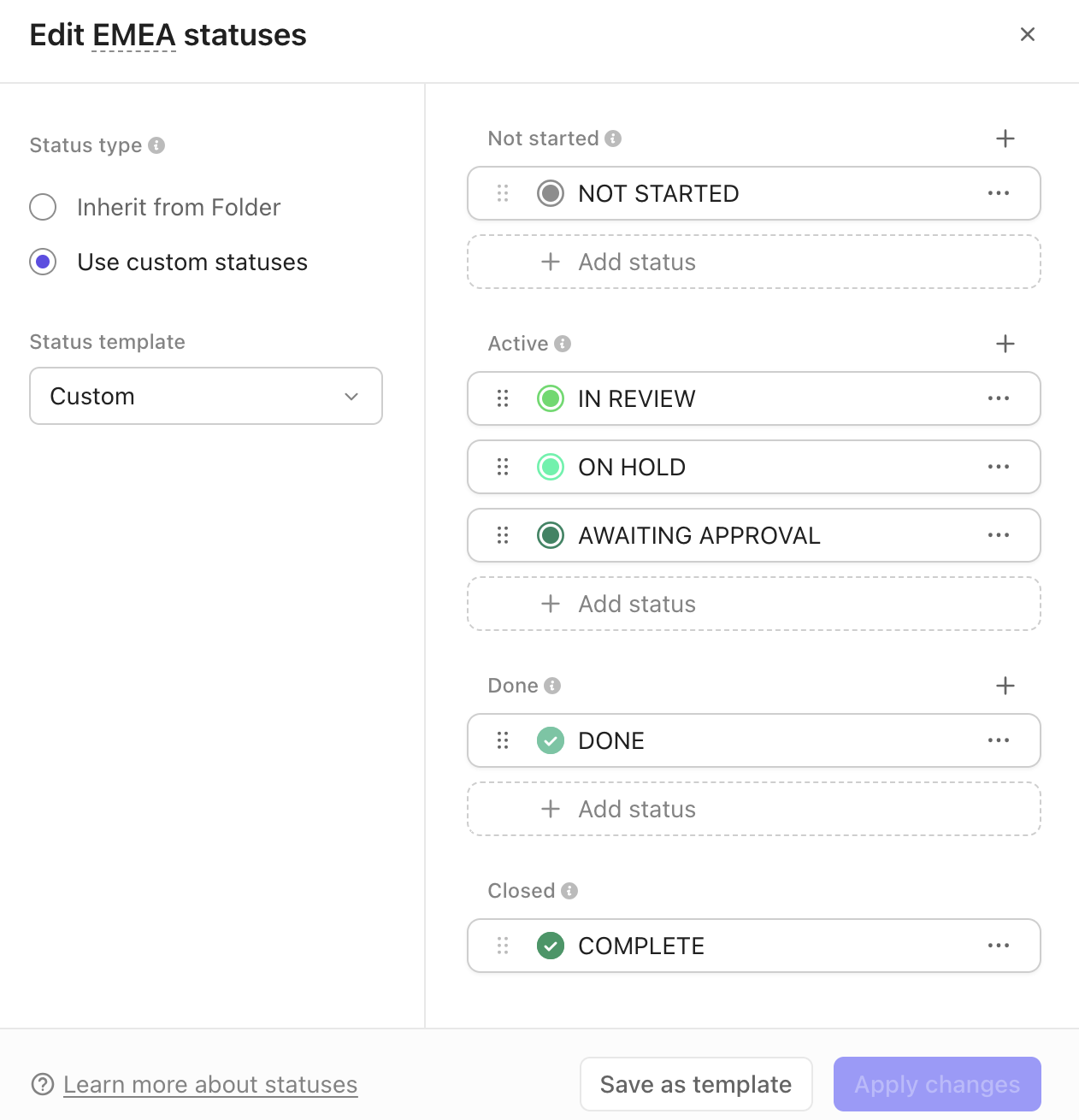Screen dimensions: 1079x1120
Task: Click the info icon next to Status type
Action: (x=156, y=145)
